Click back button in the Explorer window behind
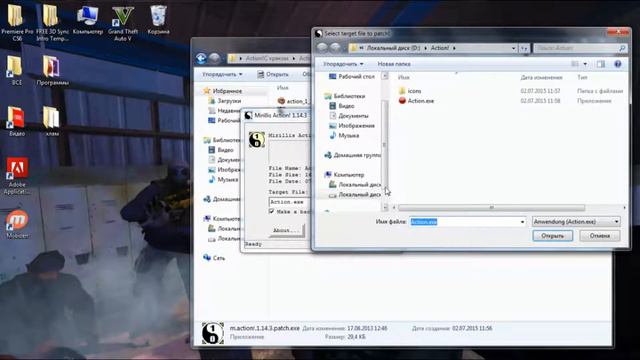The image size is (640, 360). (x=201, y=58)
